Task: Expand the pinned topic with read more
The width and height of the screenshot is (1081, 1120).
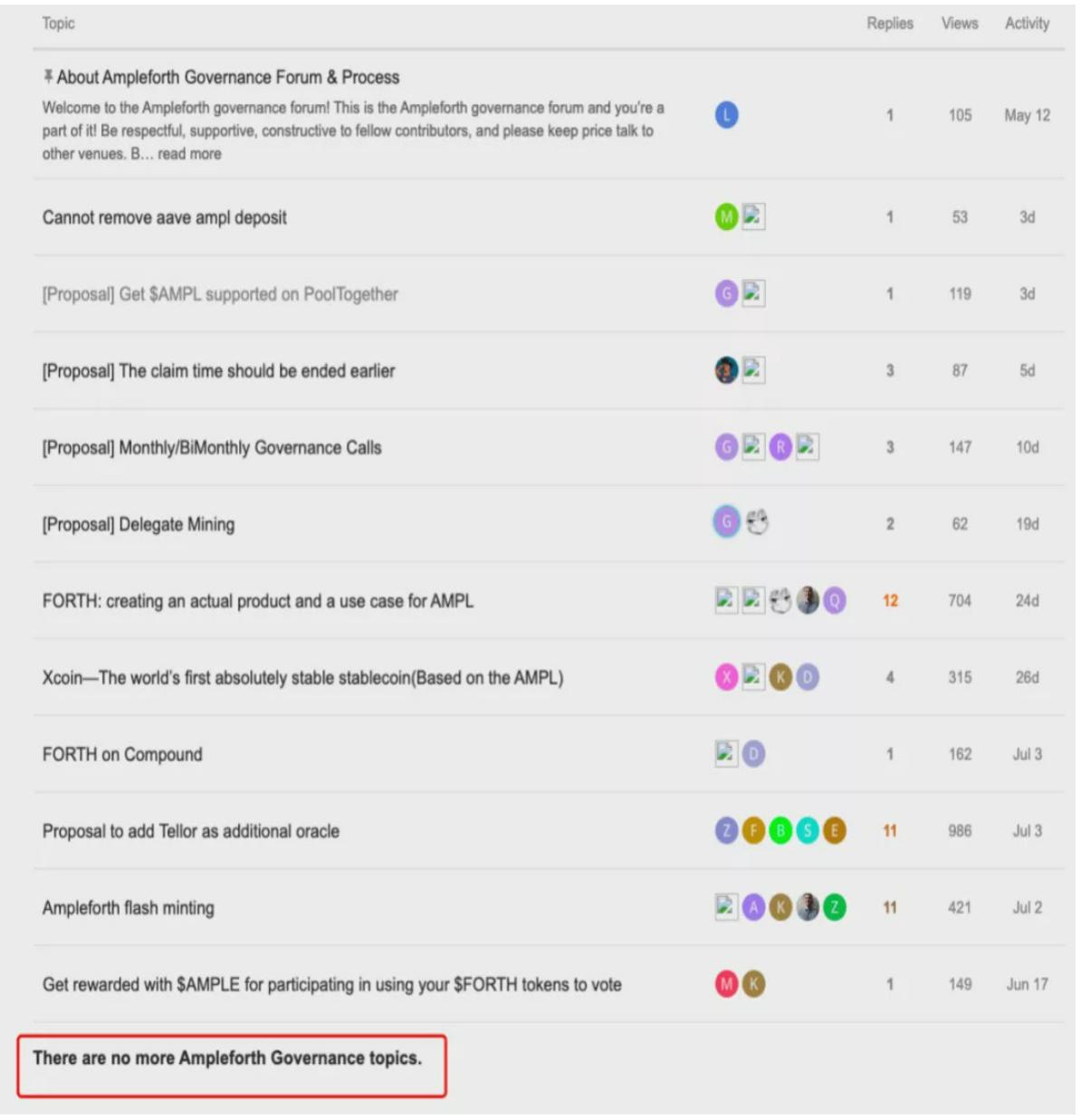Action: click(x=189, y=154)
